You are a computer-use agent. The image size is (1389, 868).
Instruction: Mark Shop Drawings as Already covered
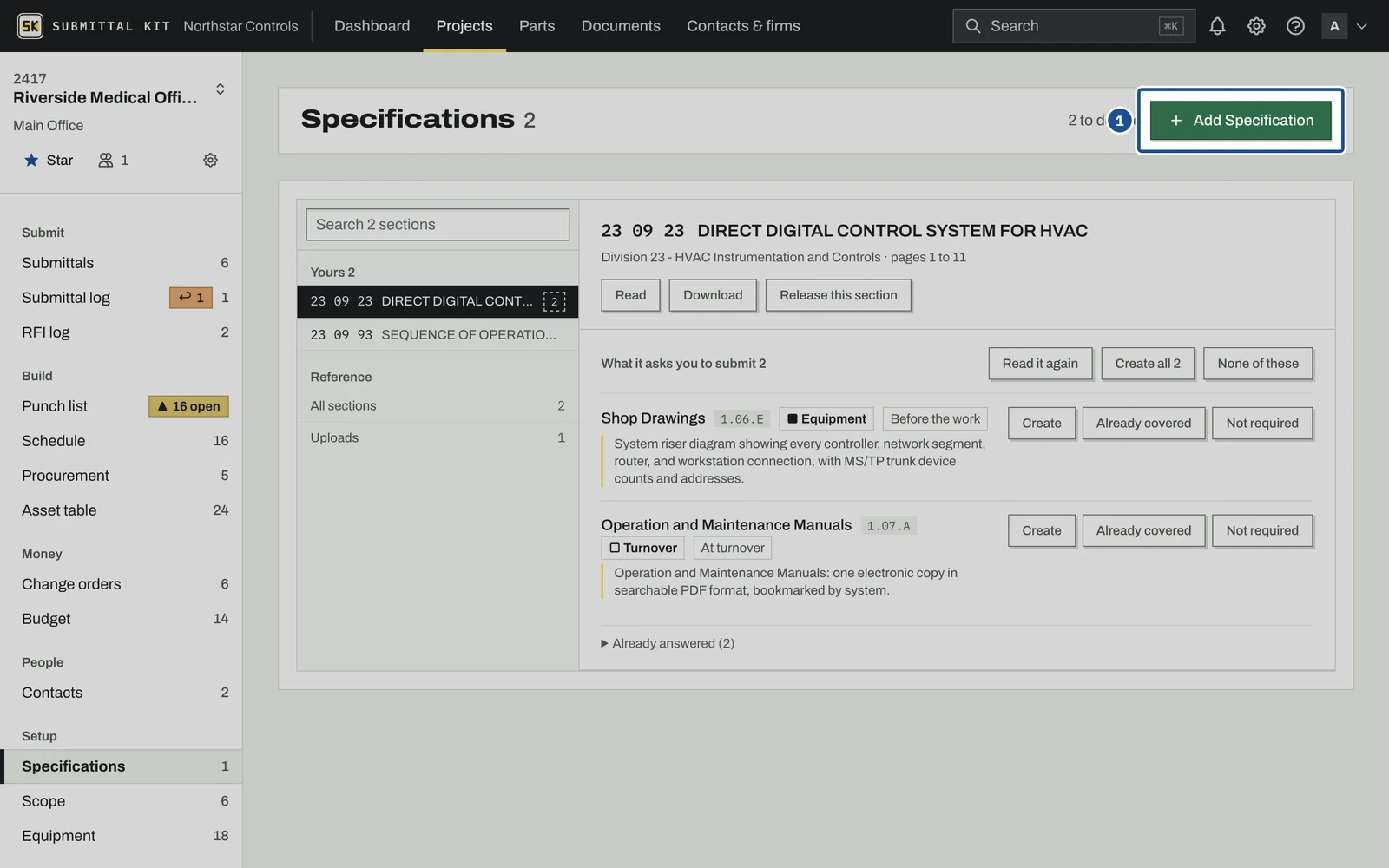click(x=1143, y=424)
